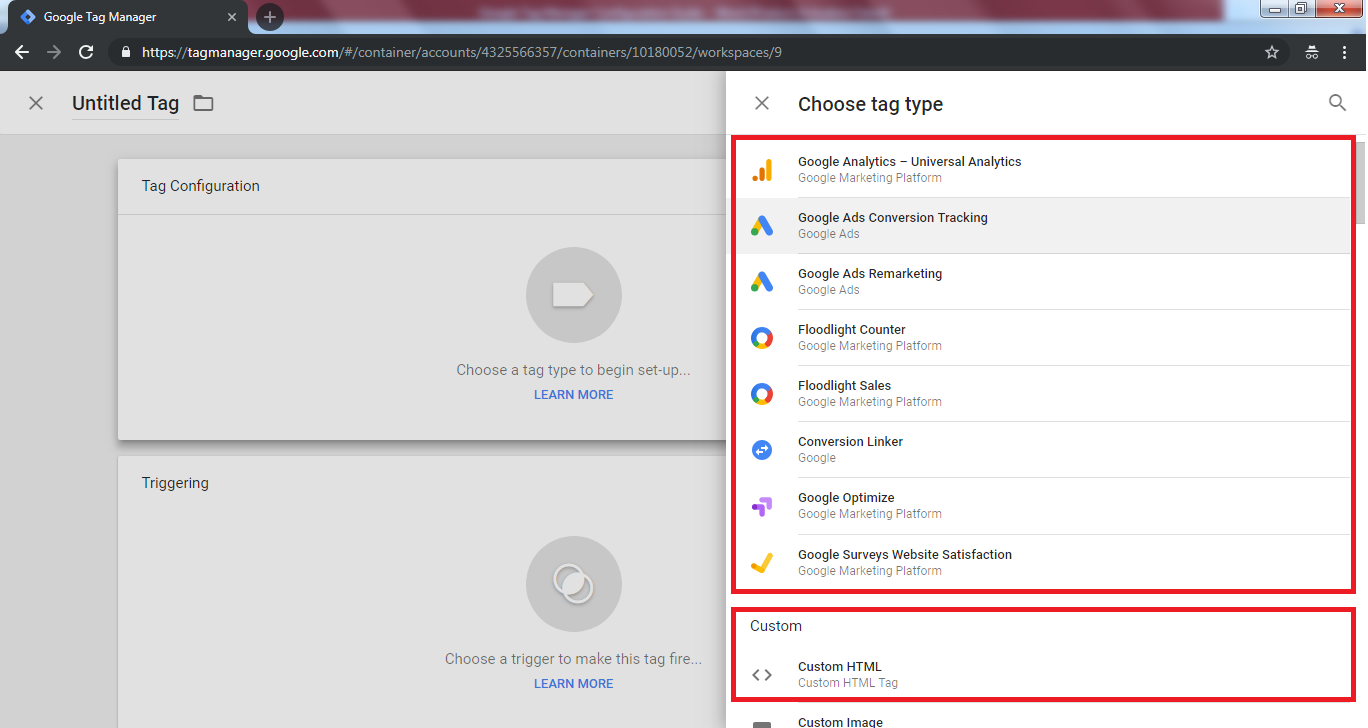The image size is (1368, 728).
Task: Choose Google Ads Remarketing tag type
Action: (869, 281)
